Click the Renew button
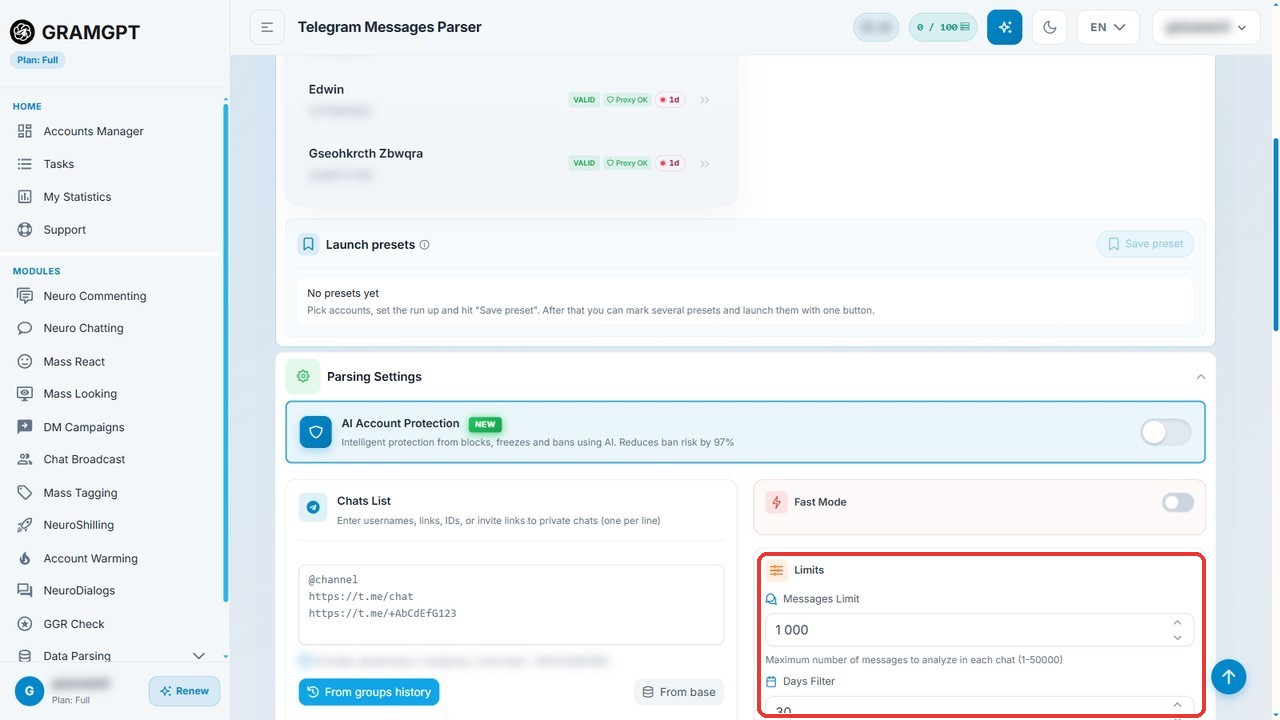The height and width of the screenshot is (720, 1280). coord(184,691)
